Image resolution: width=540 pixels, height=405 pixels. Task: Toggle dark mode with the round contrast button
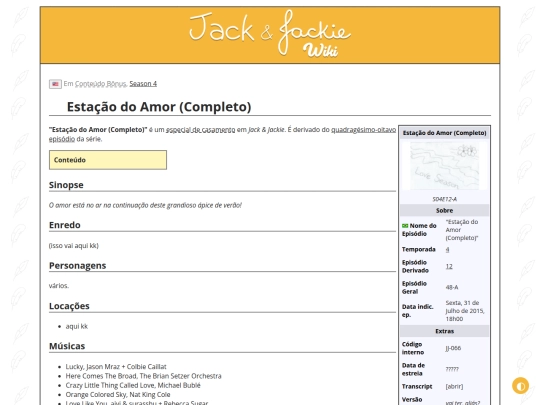[520, 385]
